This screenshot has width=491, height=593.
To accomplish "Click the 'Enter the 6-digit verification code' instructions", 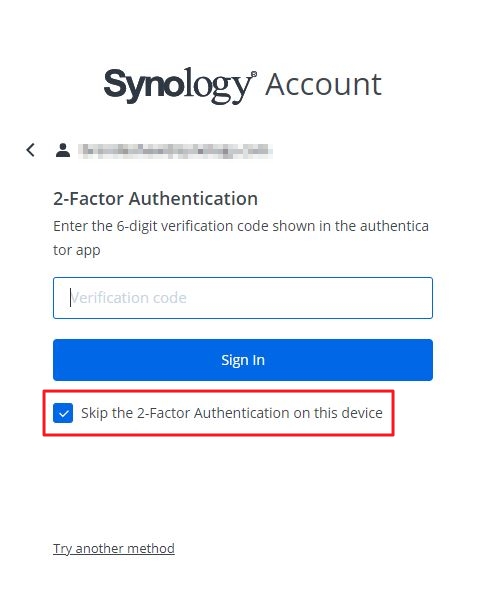I will [x=241, y=226].
